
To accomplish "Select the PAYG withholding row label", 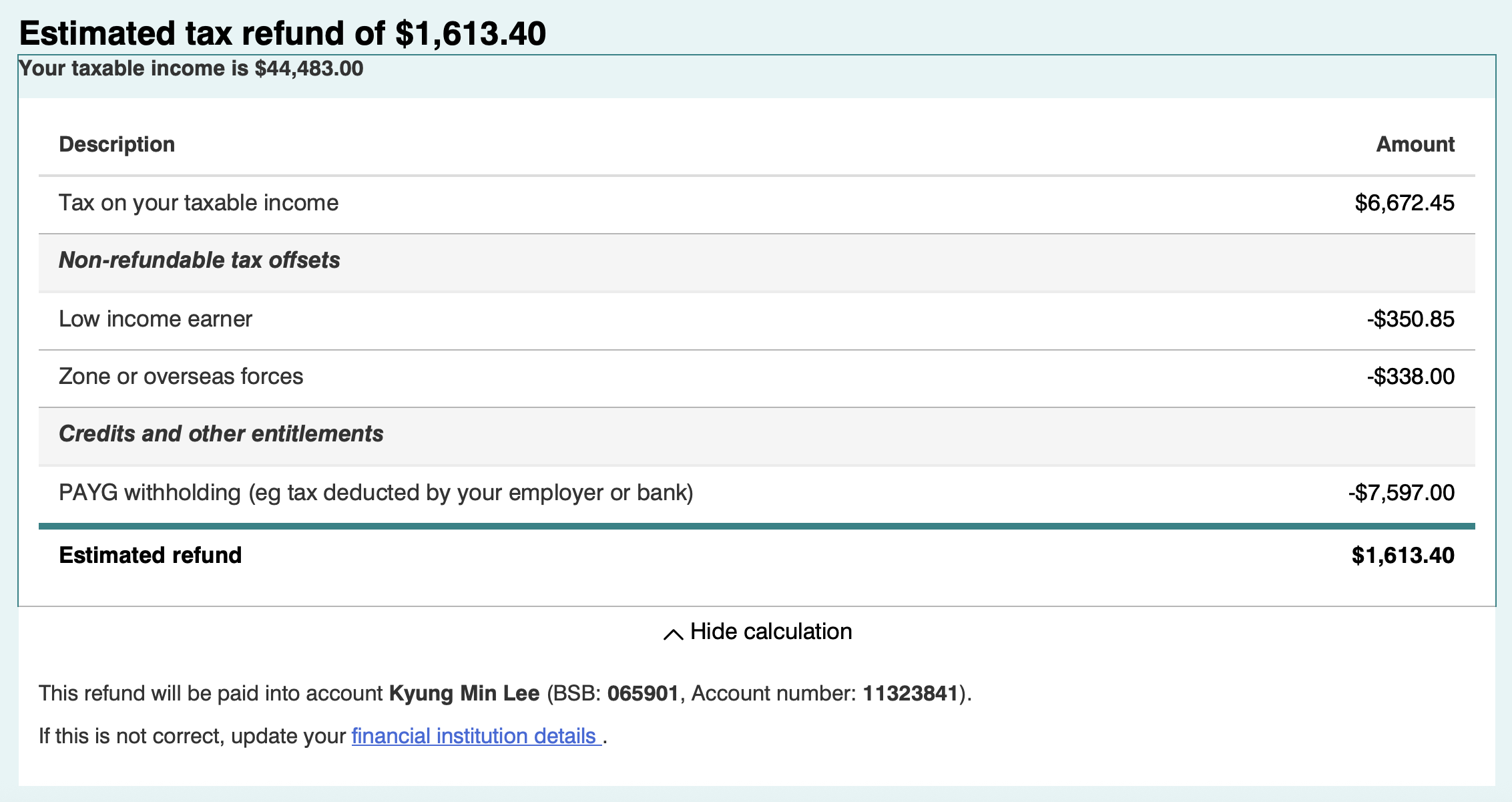I will (x=376, y=493).
